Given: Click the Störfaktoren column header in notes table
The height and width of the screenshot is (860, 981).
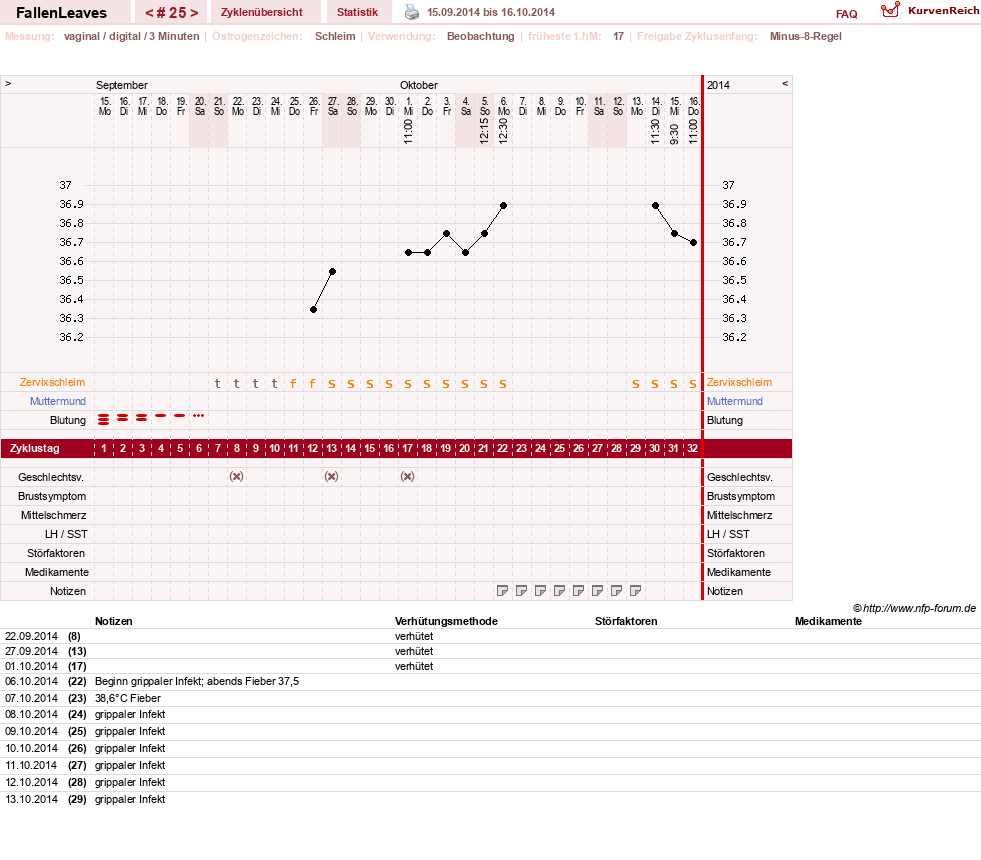Looking at the screenshot, I should coord(626,621).
